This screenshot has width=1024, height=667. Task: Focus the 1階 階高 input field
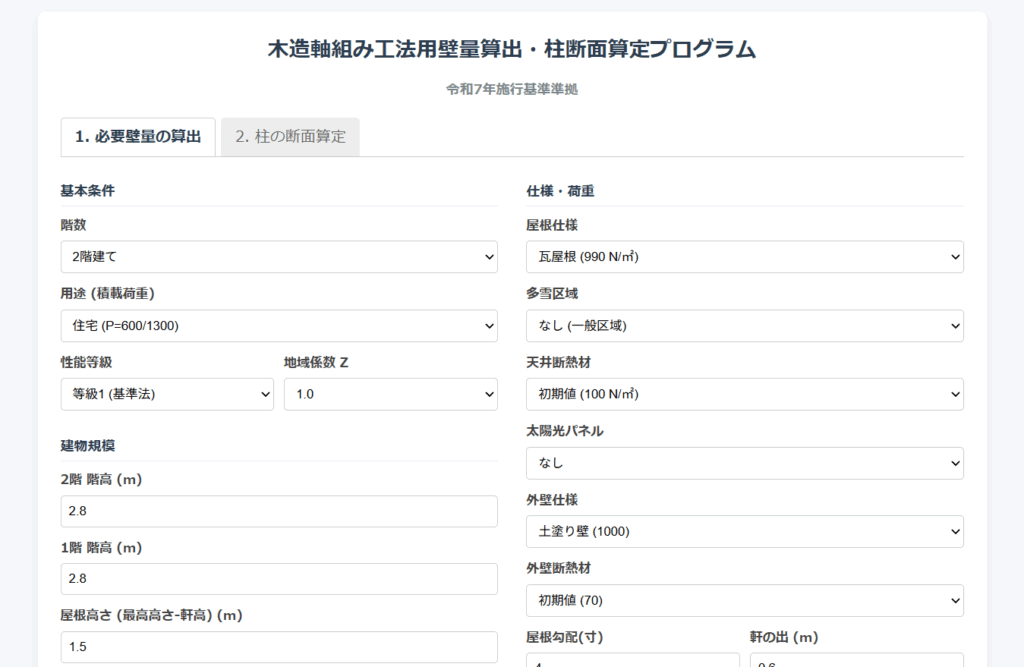(x=279, y=579)
